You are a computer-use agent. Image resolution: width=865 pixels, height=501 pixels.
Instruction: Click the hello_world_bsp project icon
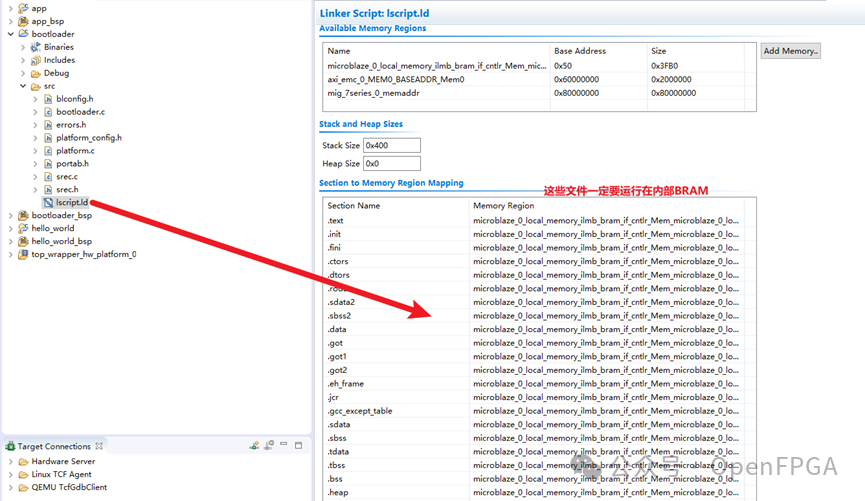click(x=23, y=241)
